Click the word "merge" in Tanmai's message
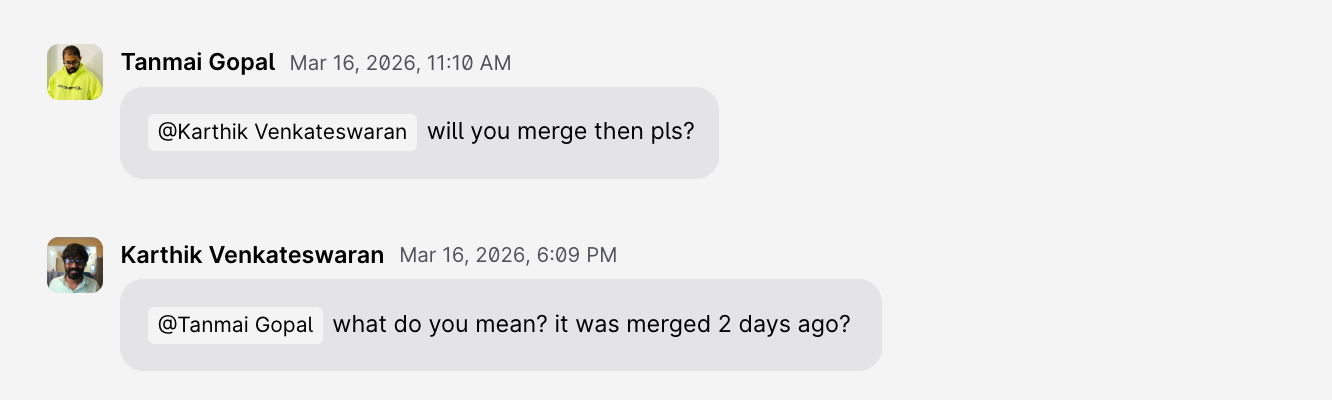This screenshot has width=1332, height=400. tap(551, 132)
